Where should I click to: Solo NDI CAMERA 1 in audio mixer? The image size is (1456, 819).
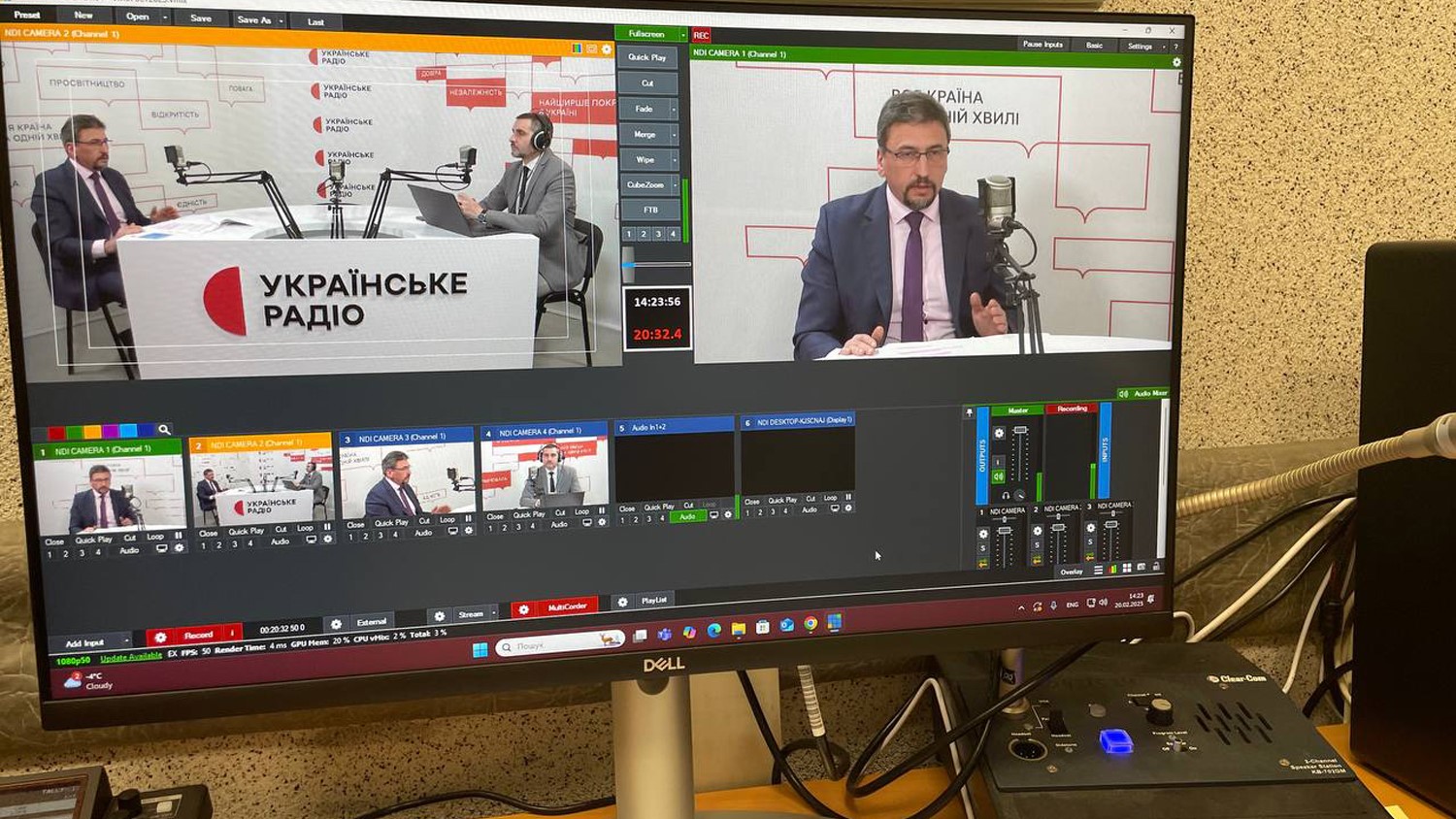[x=983, y=549]
